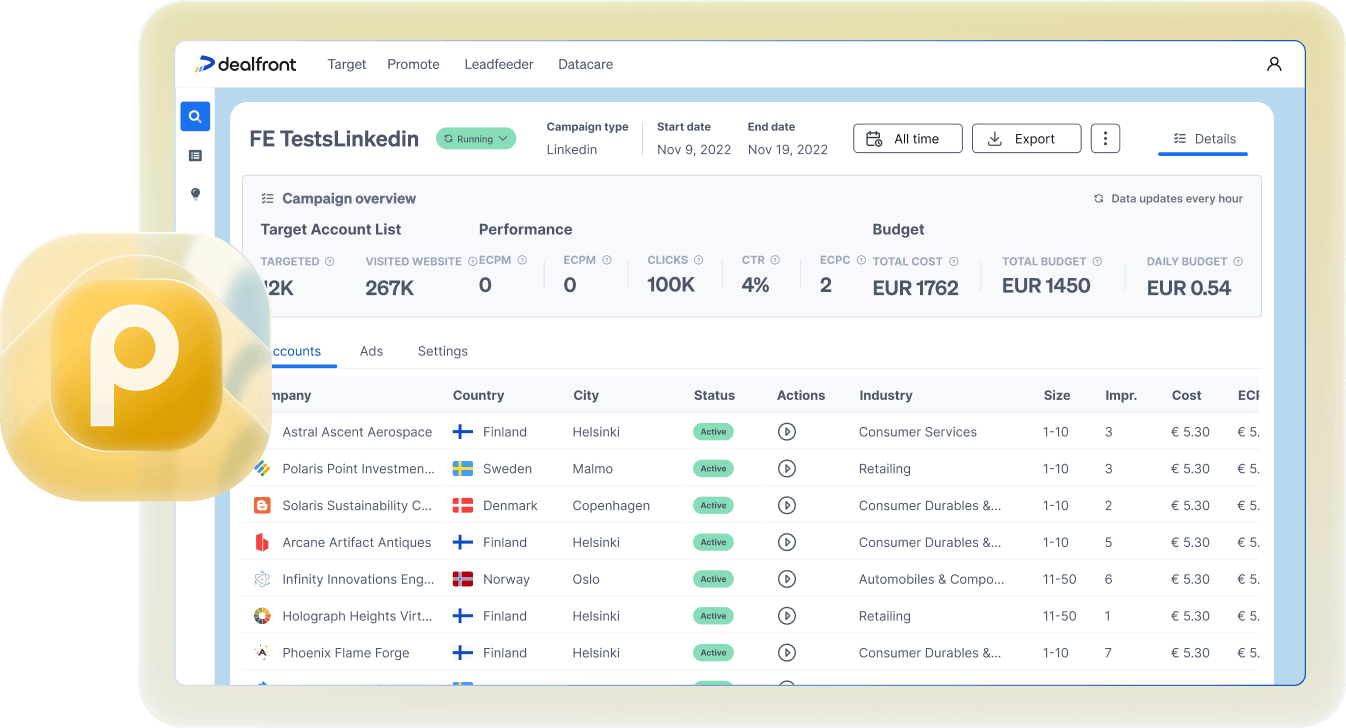Show info for ECPC metric
Image resolution: width=1346 pixels, height=728 pixels.
click(861, 260)
